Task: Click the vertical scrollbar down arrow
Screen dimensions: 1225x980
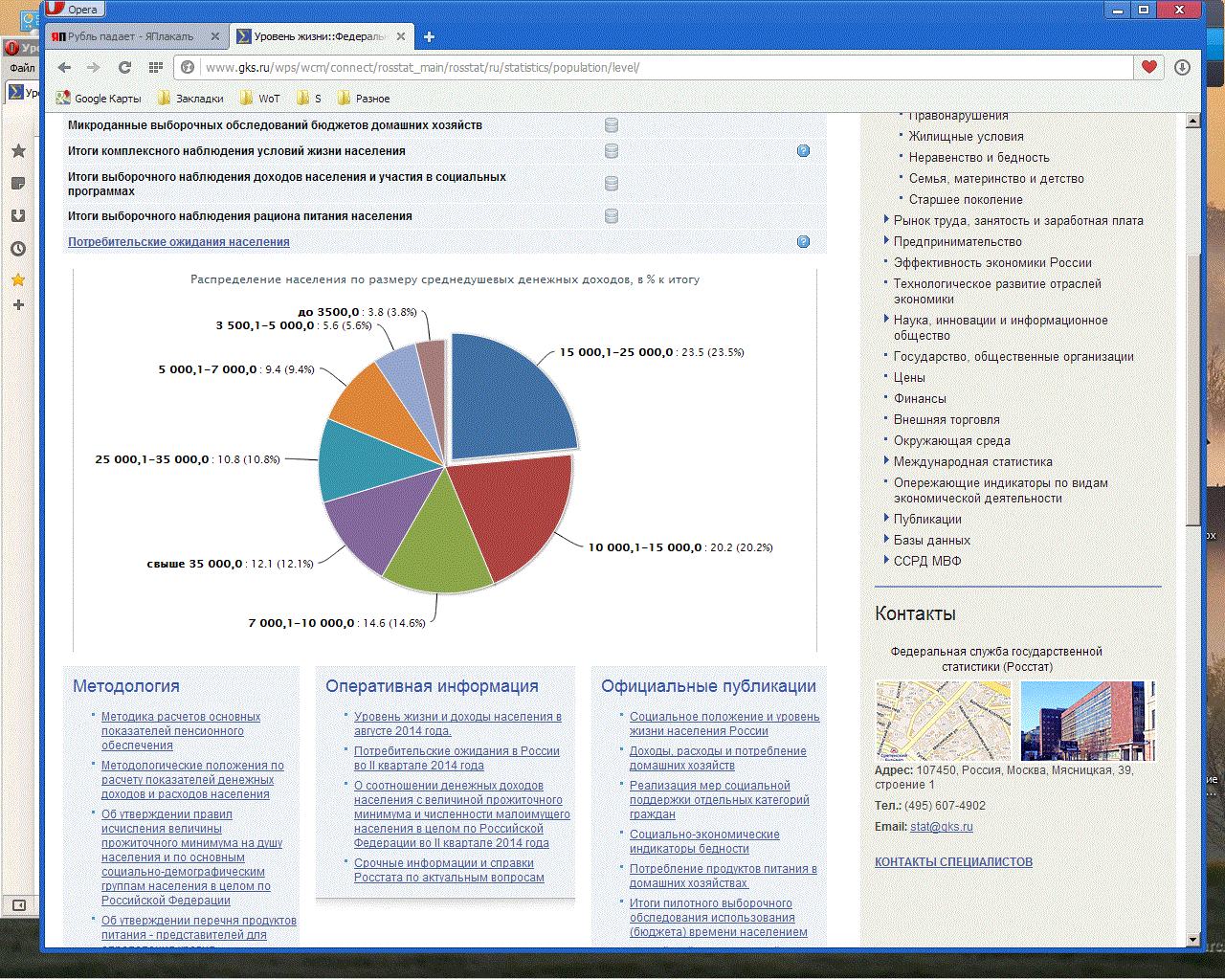Action: (1192, 940)
